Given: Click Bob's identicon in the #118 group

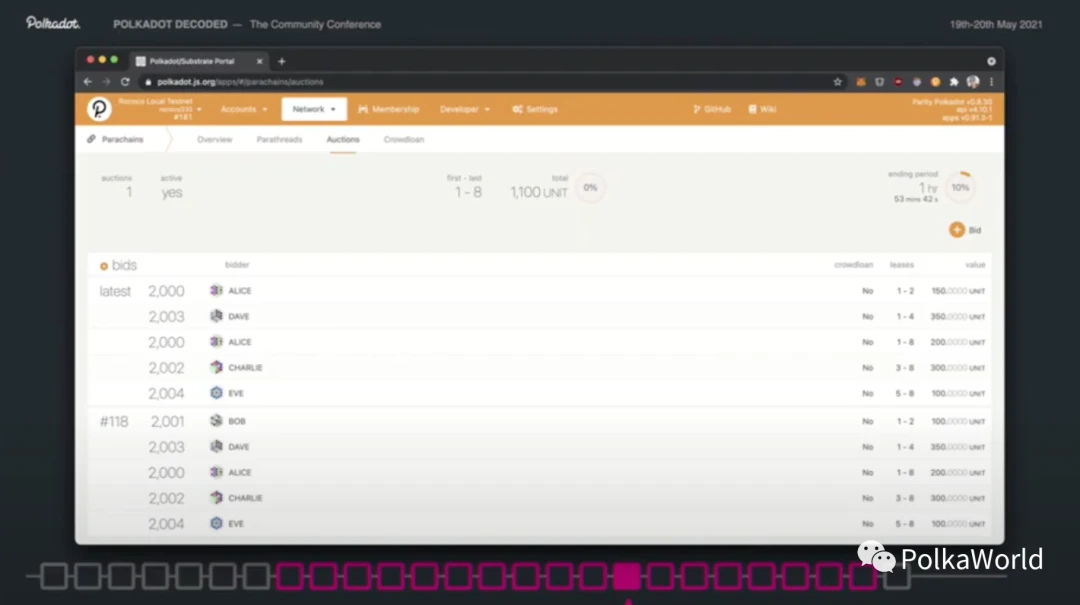Looking at the screenshot, I should pyautogui.click(x=216, y=421).
